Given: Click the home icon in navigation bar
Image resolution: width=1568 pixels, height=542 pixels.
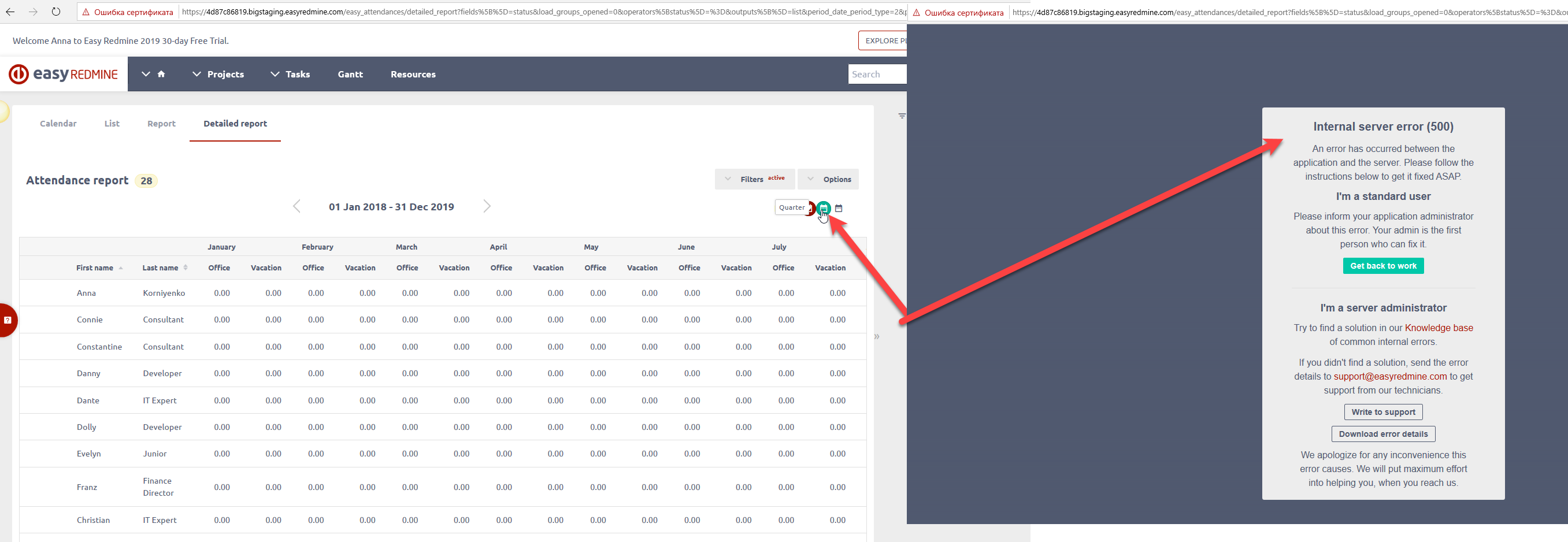Looking at the screenshot, I should pyautogui.click(x=161, y=74).
